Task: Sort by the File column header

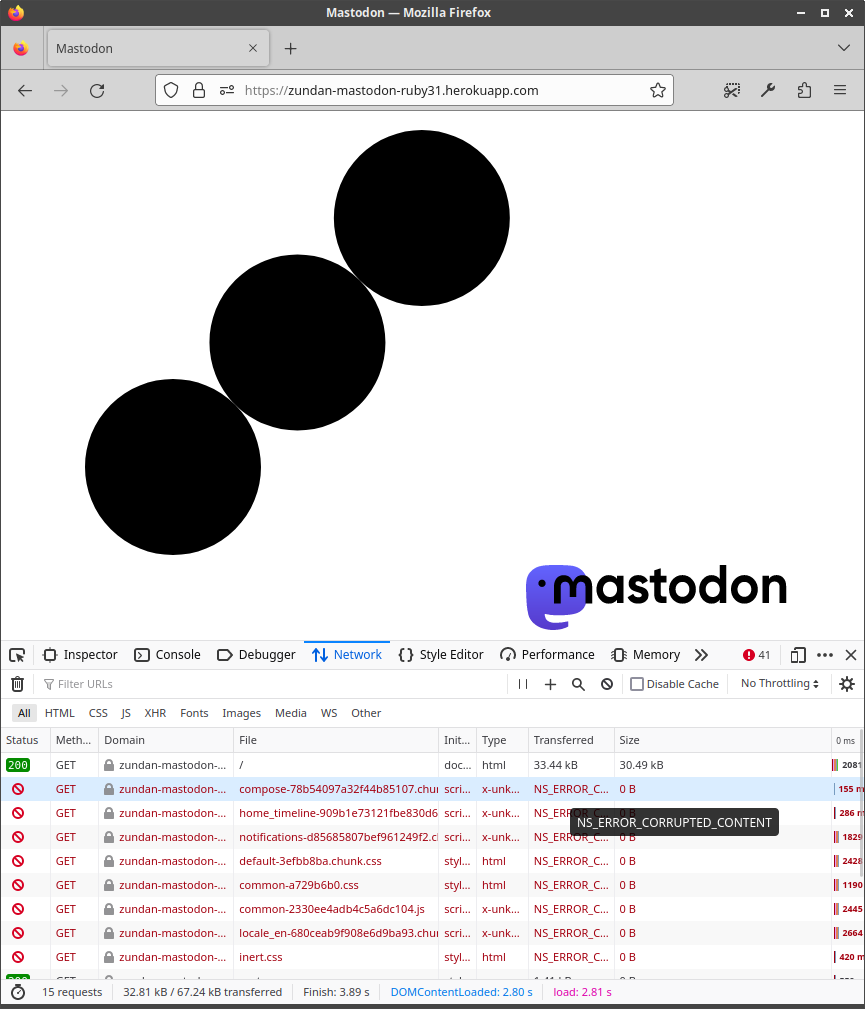Action: [336, 740]
